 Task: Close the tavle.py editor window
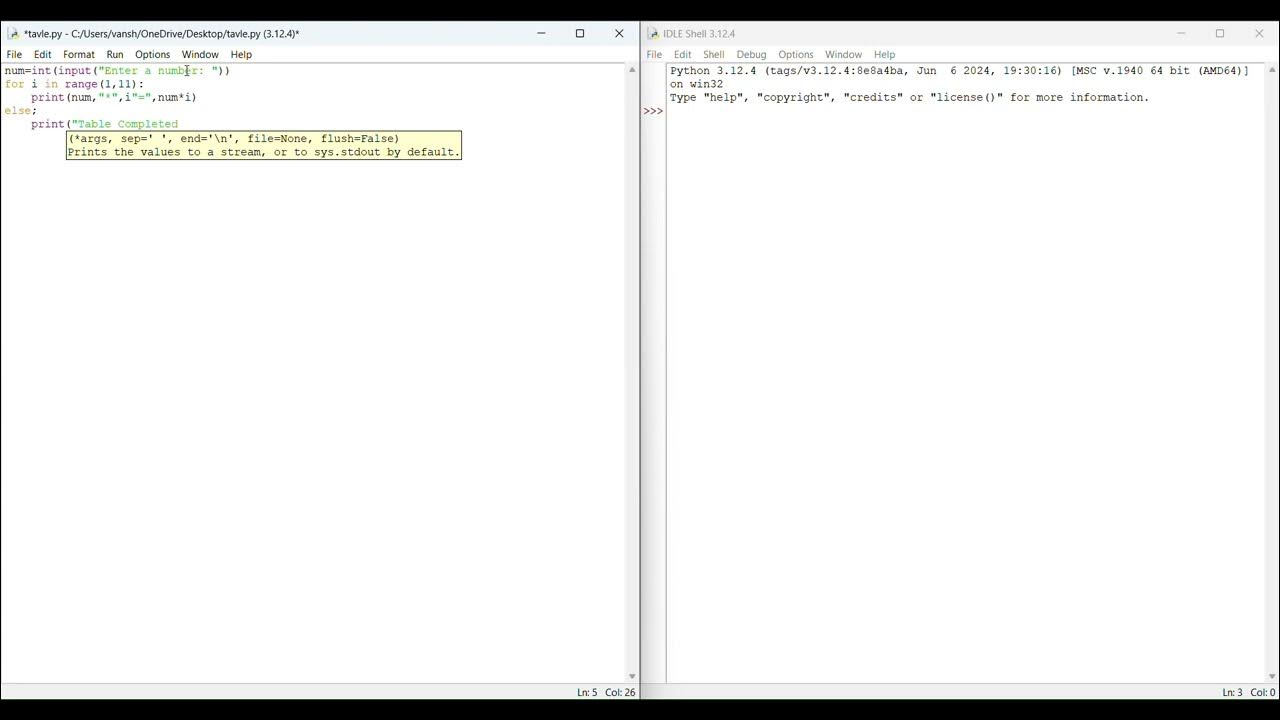[619, 33]
